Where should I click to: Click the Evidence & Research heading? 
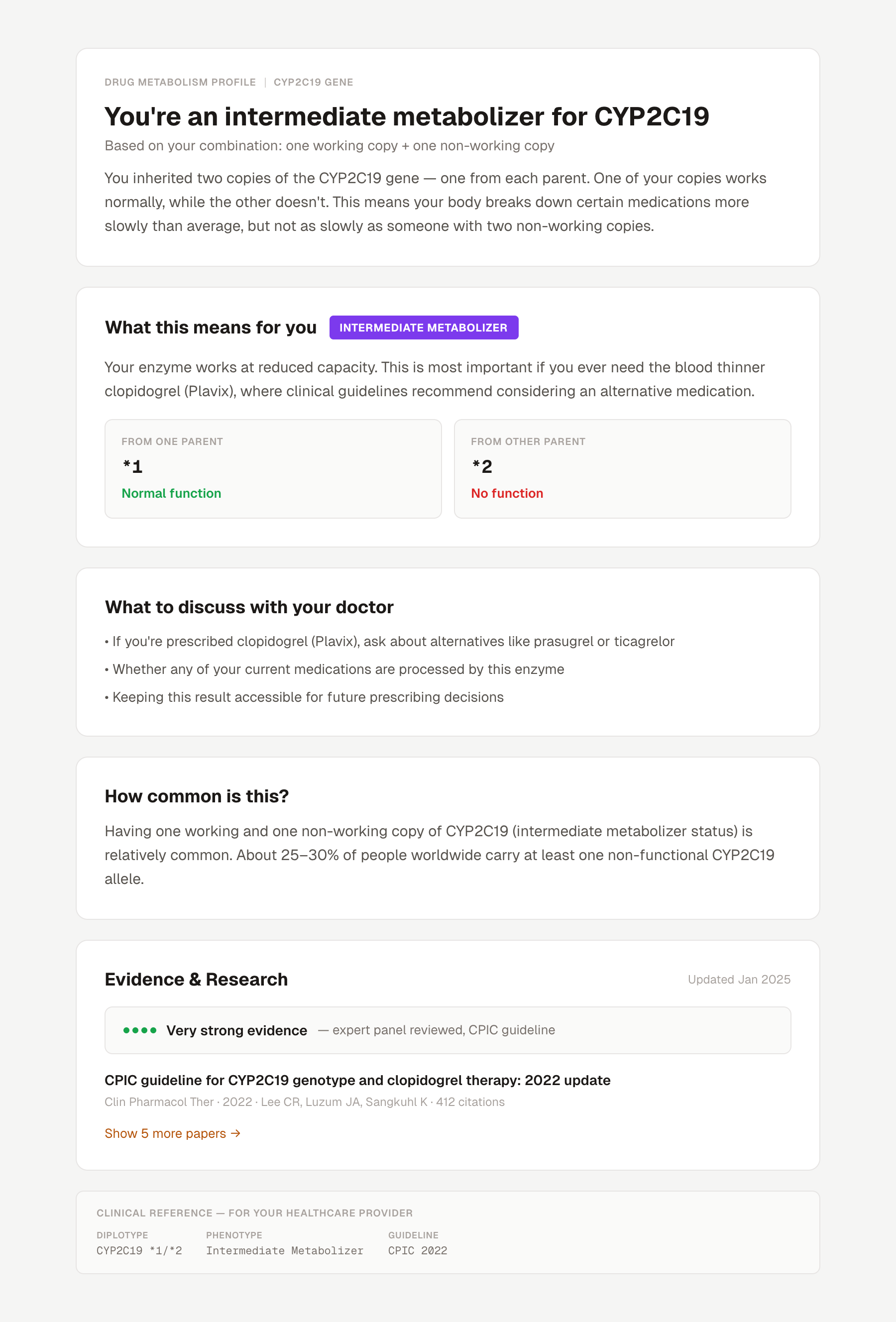[x=196, y=980]
